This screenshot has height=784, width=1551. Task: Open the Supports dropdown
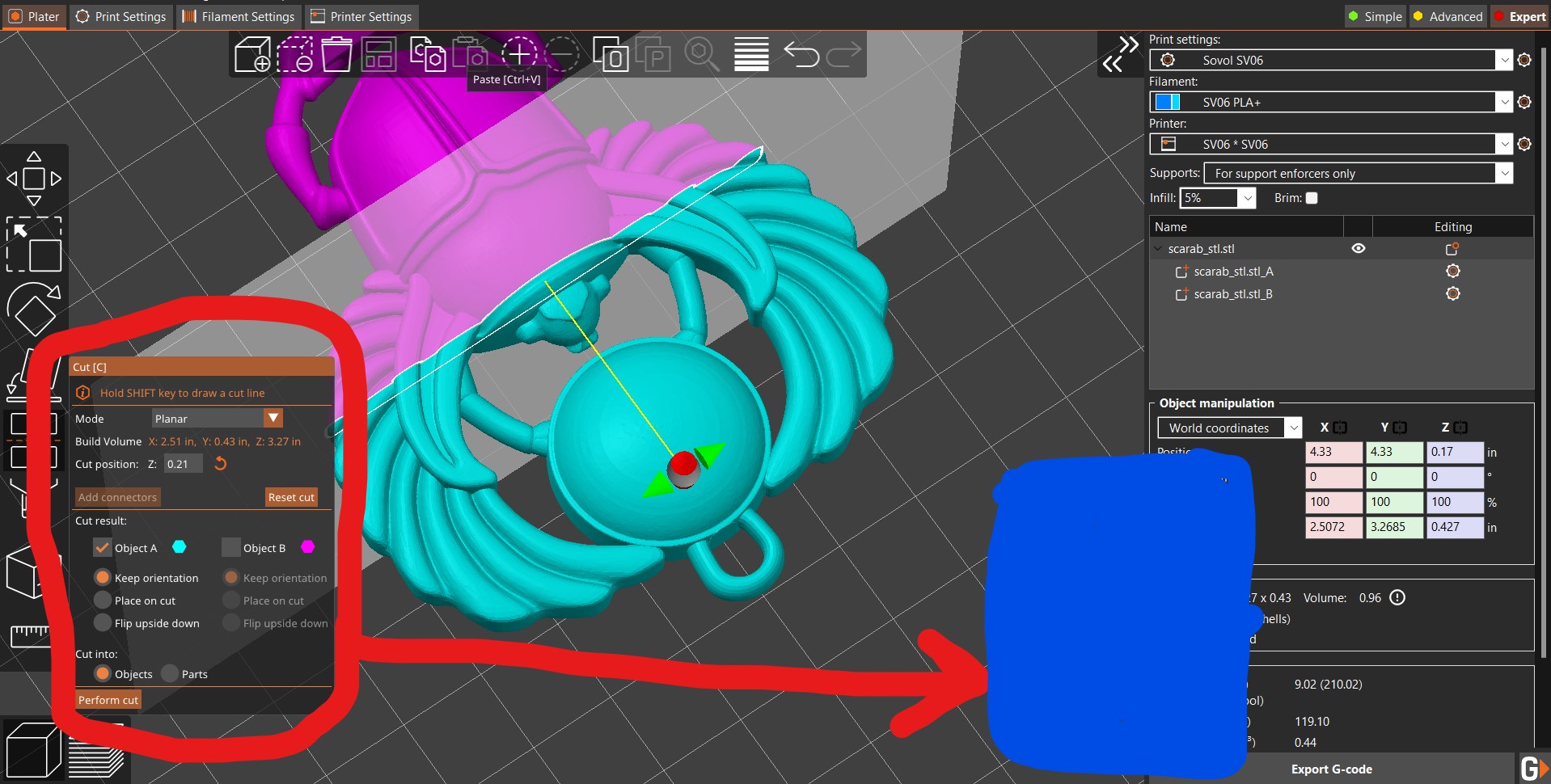click(x=1504, y=173)
